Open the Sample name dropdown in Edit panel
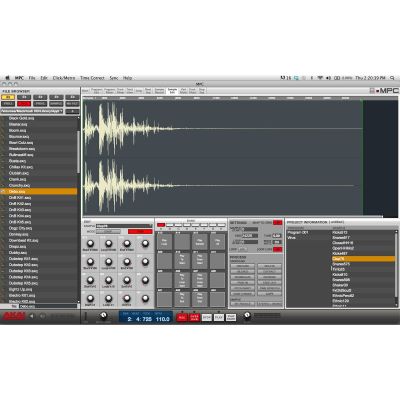The image size is (400, 400). tap(124, 226)
